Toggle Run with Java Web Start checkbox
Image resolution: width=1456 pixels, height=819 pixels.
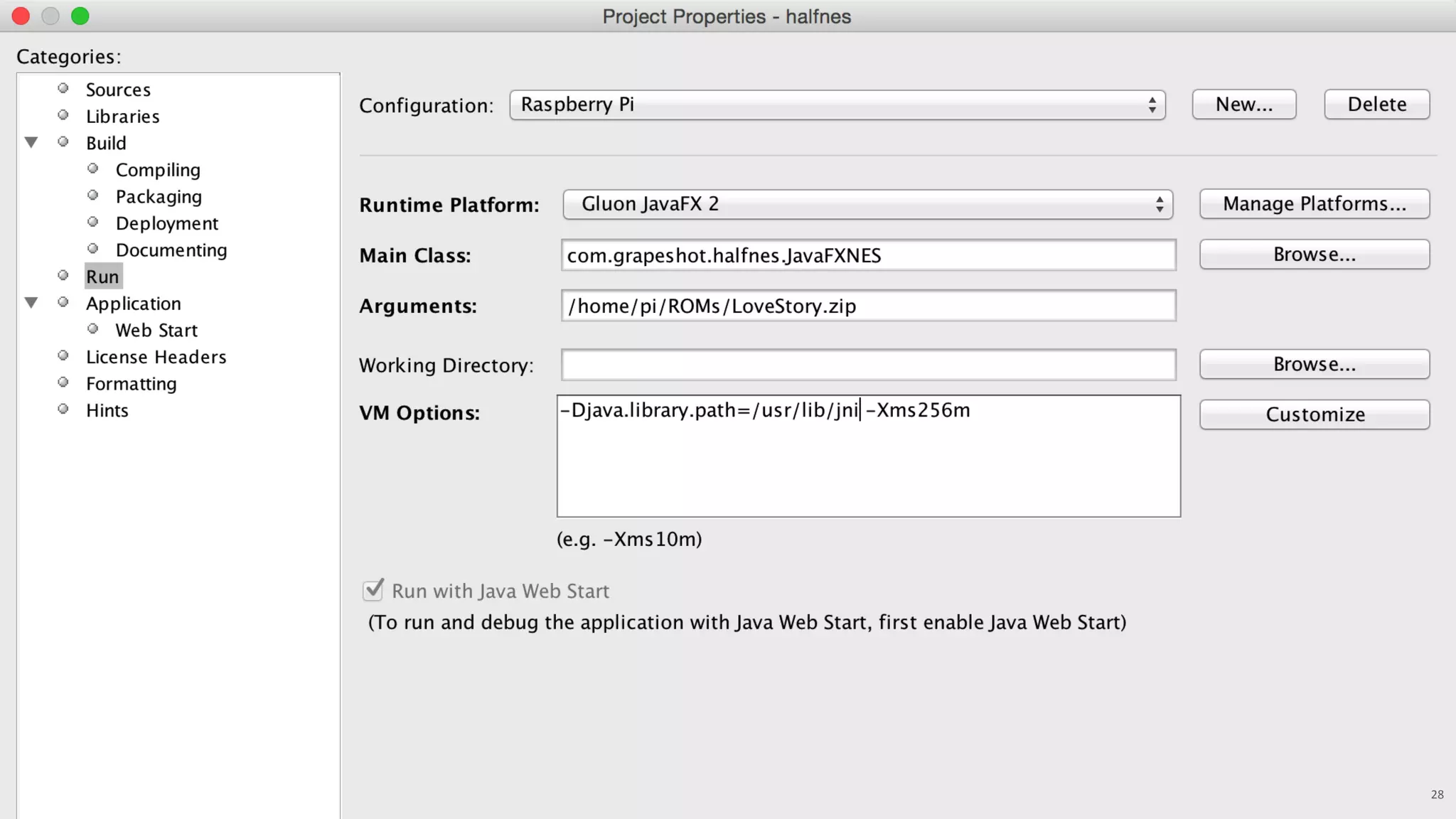pos(373,590)
